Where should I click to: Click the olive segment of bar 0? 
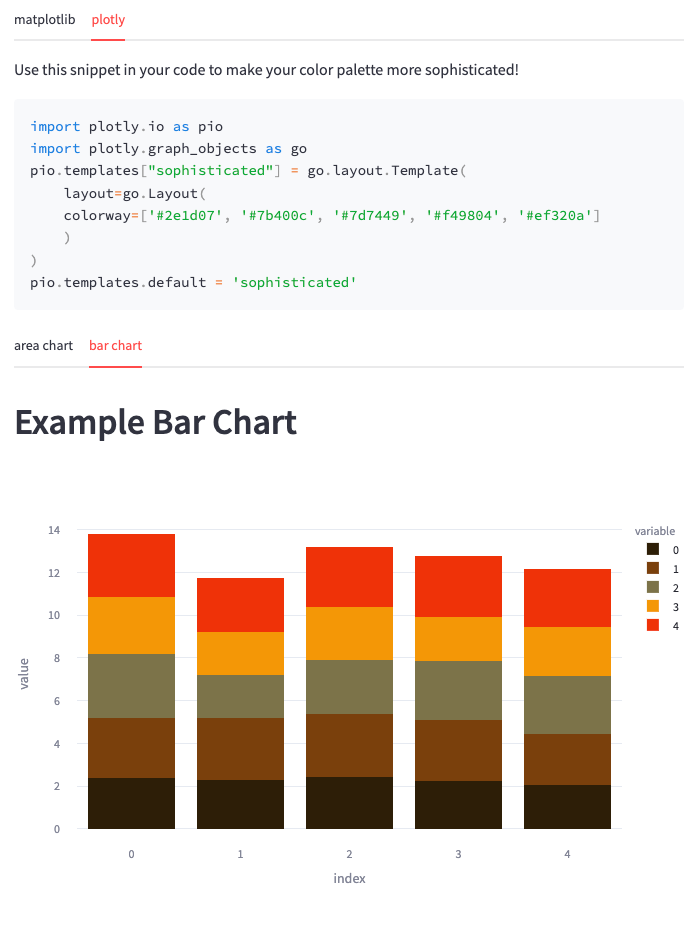click(x=131, y=686)
